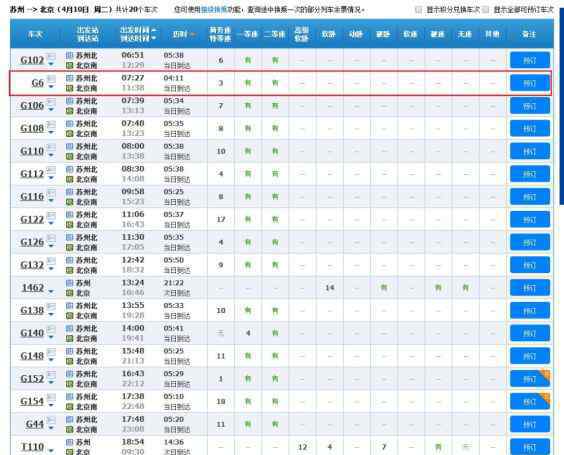This screenshot has height=455, width=564.
Task: Enable 显示积分兑换车次 checkbox
Action: click(418, 10)
